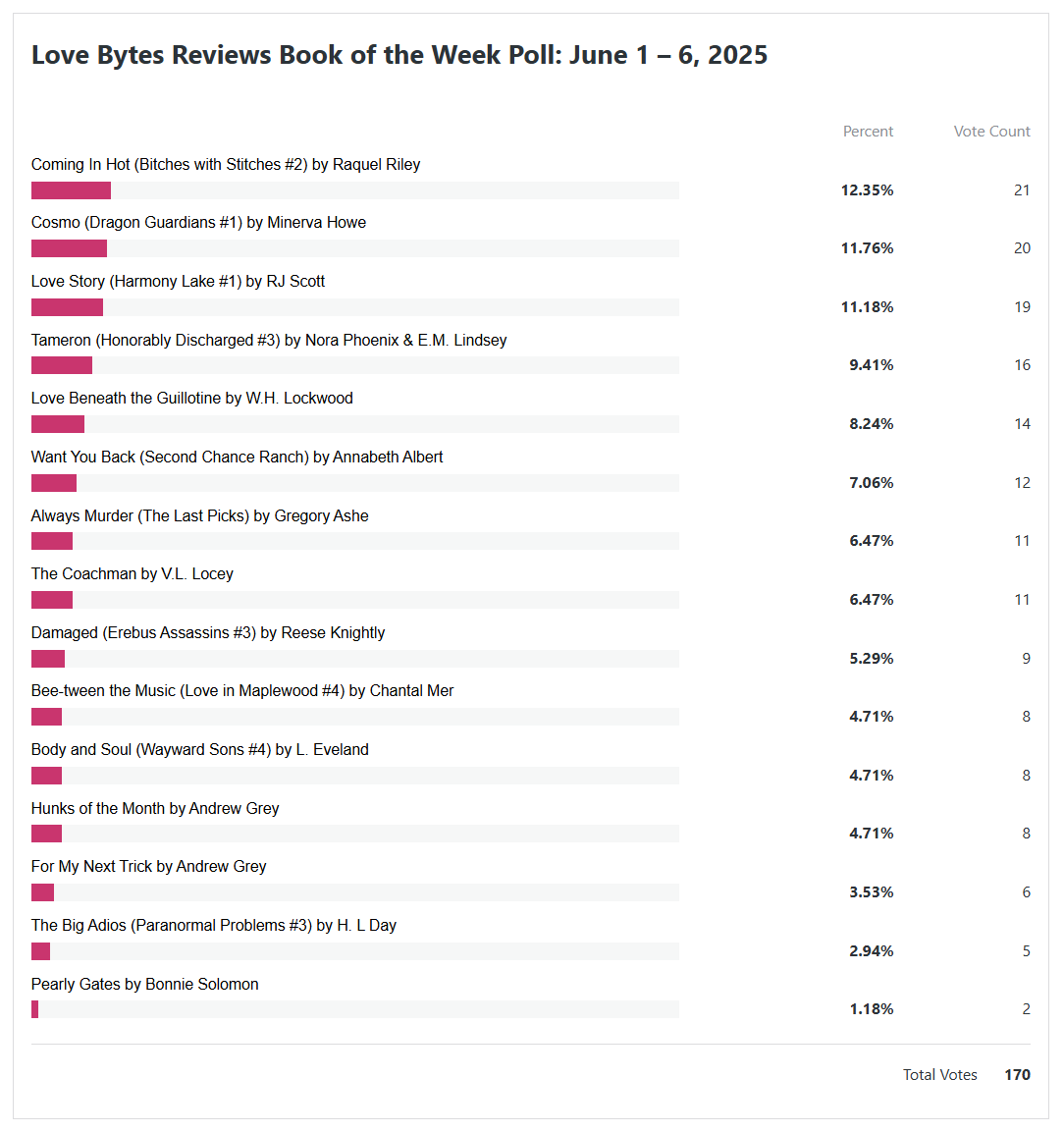Select the Tameron poll option text

(x=269, y=341)
